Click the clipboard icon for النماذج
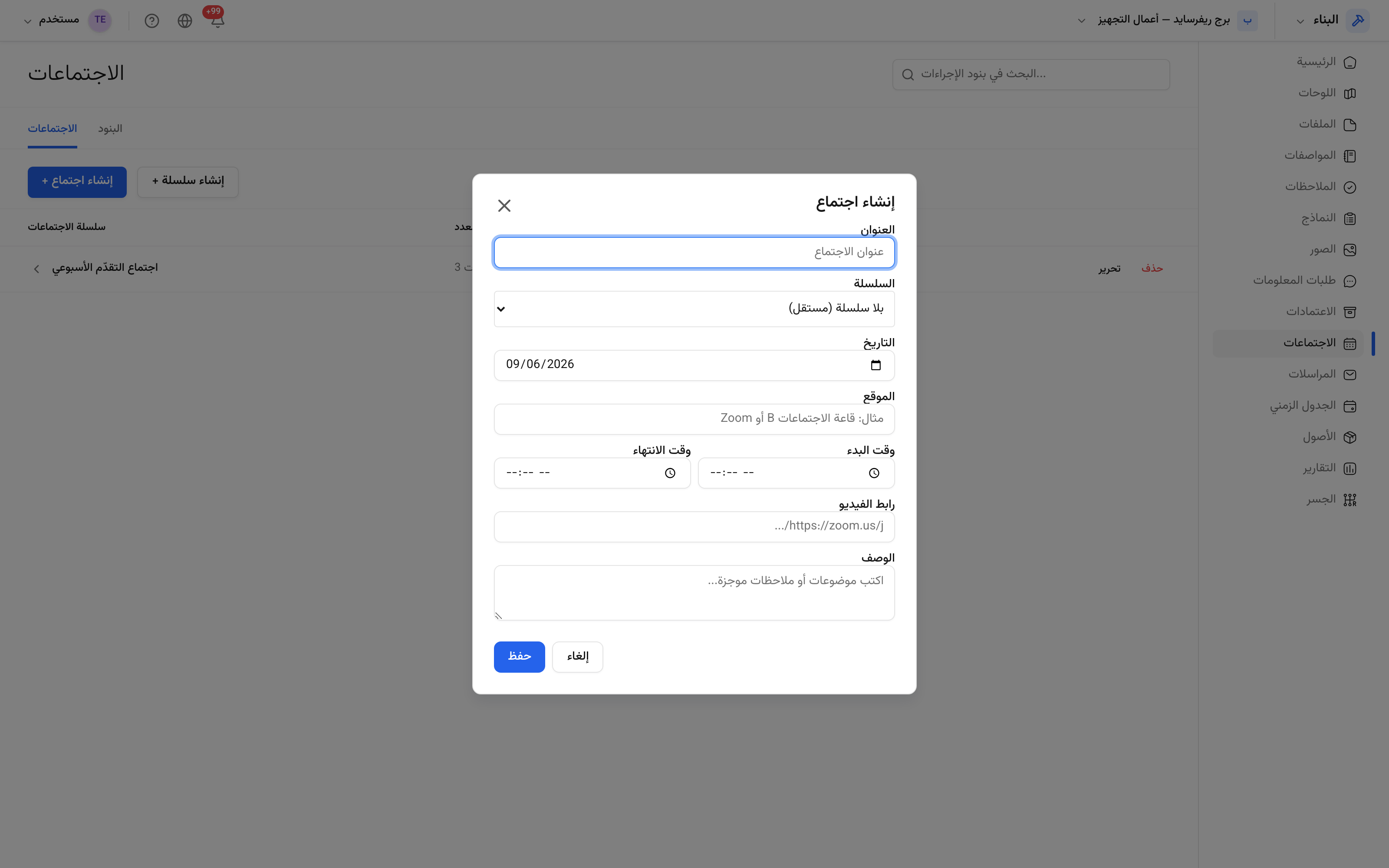The image size is (1389, 868). 1350,218
